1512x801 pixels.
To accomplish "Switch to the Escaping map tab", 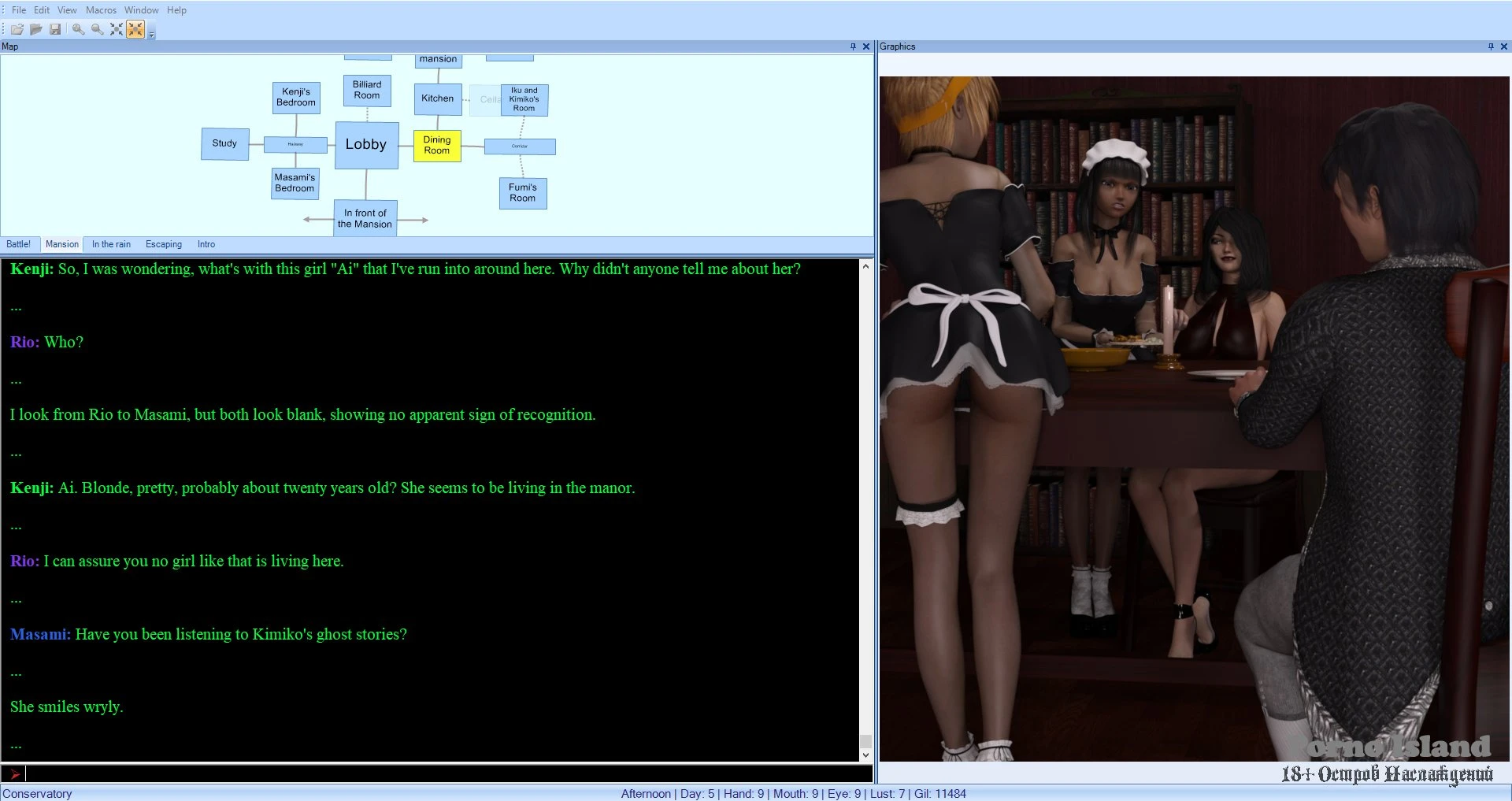I will click(163, 244).
